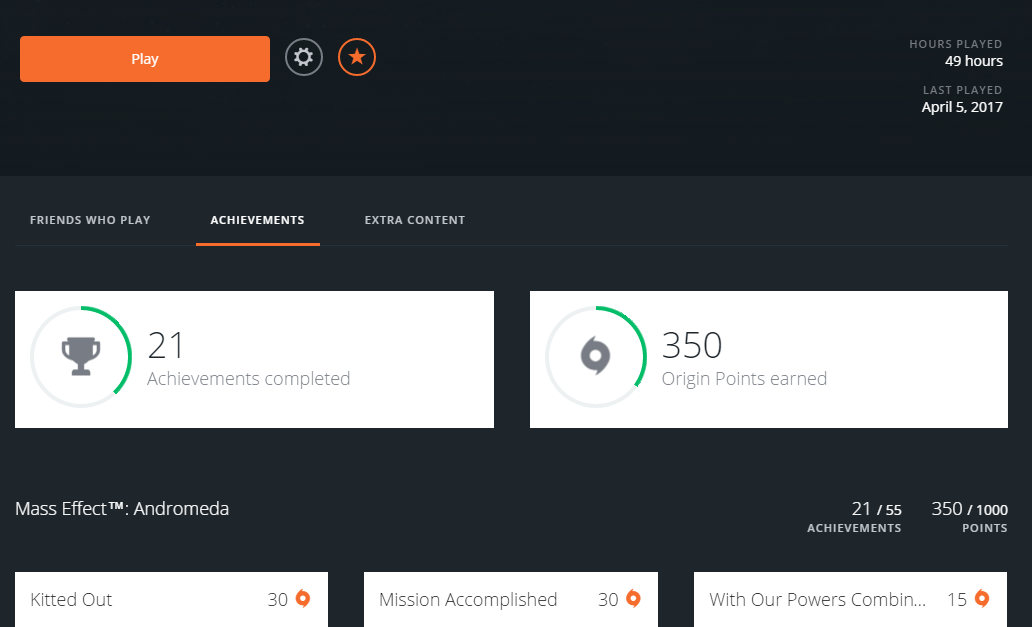This screenshot has height=627, width=1032.
Task: Open game settings gear icon
Action: pos(304,57)
